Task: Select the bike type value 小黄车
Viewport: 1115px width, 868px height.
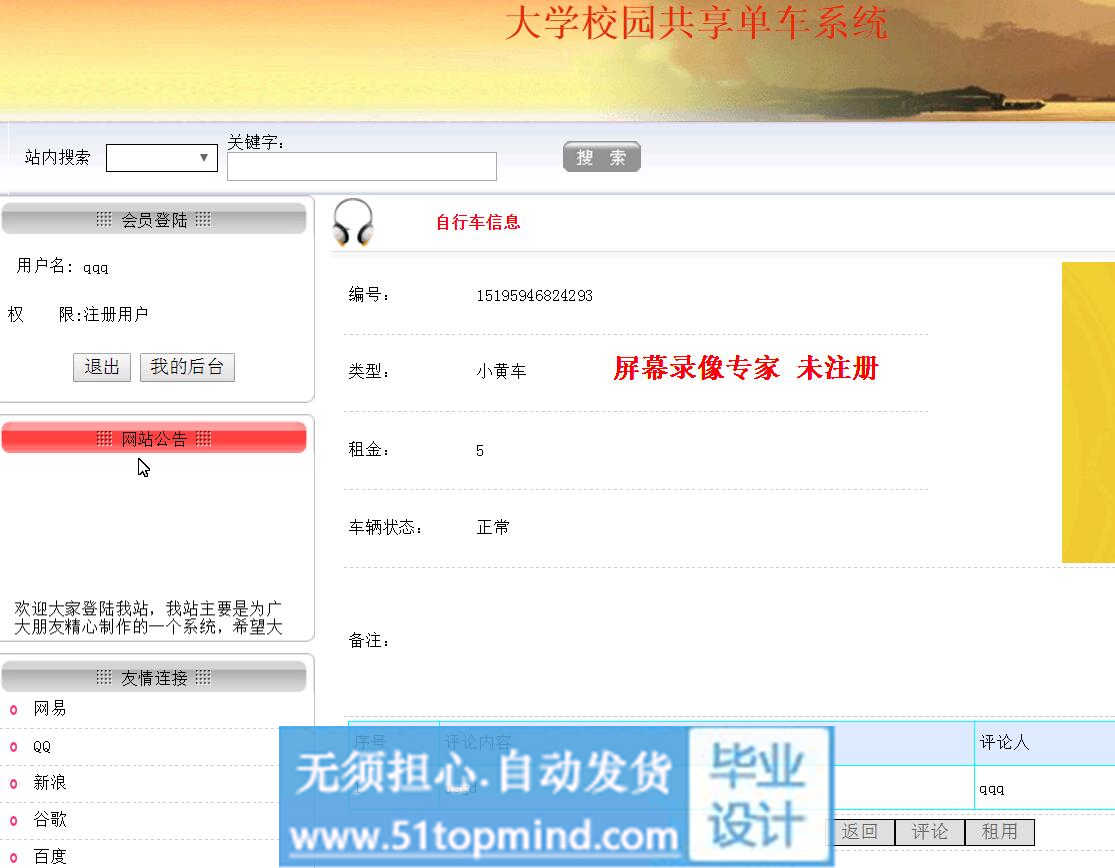Action: coord(501,371)
